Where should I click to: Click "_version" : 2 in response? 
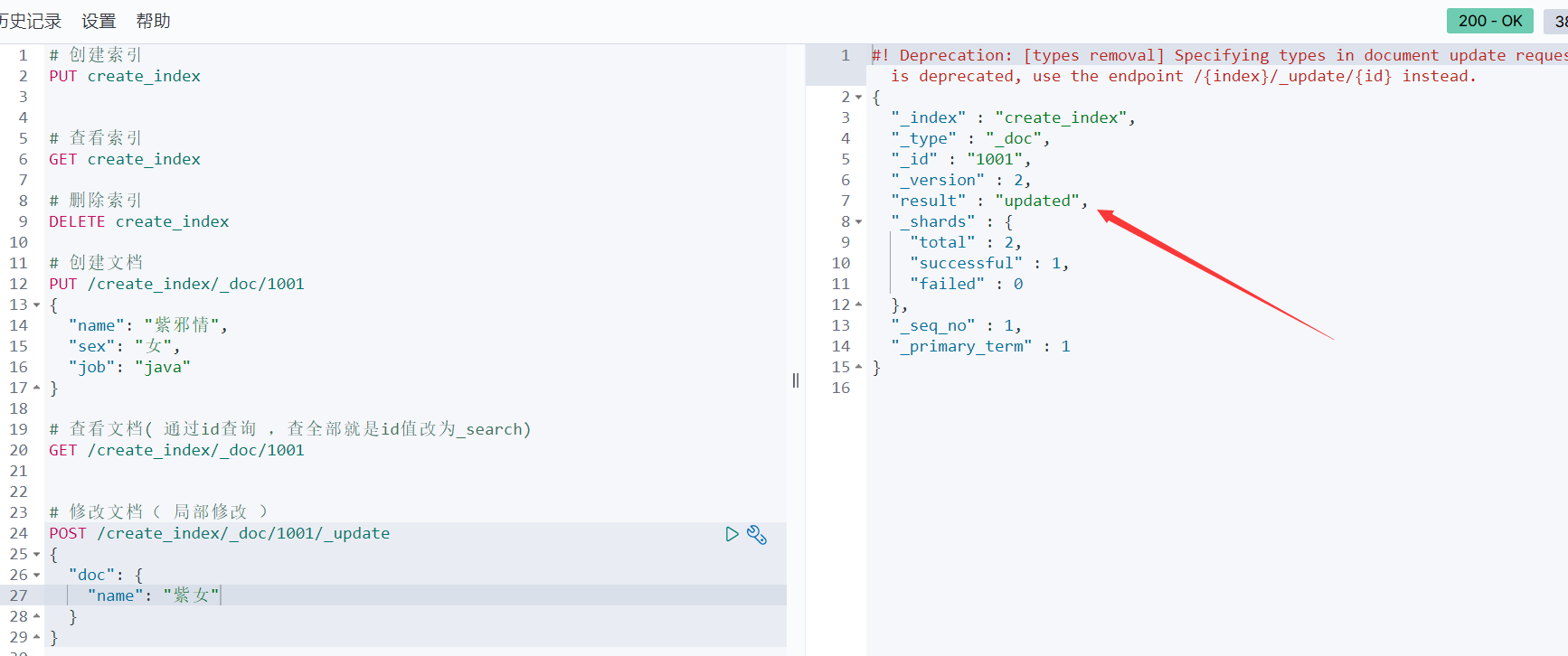pos(960,180)
